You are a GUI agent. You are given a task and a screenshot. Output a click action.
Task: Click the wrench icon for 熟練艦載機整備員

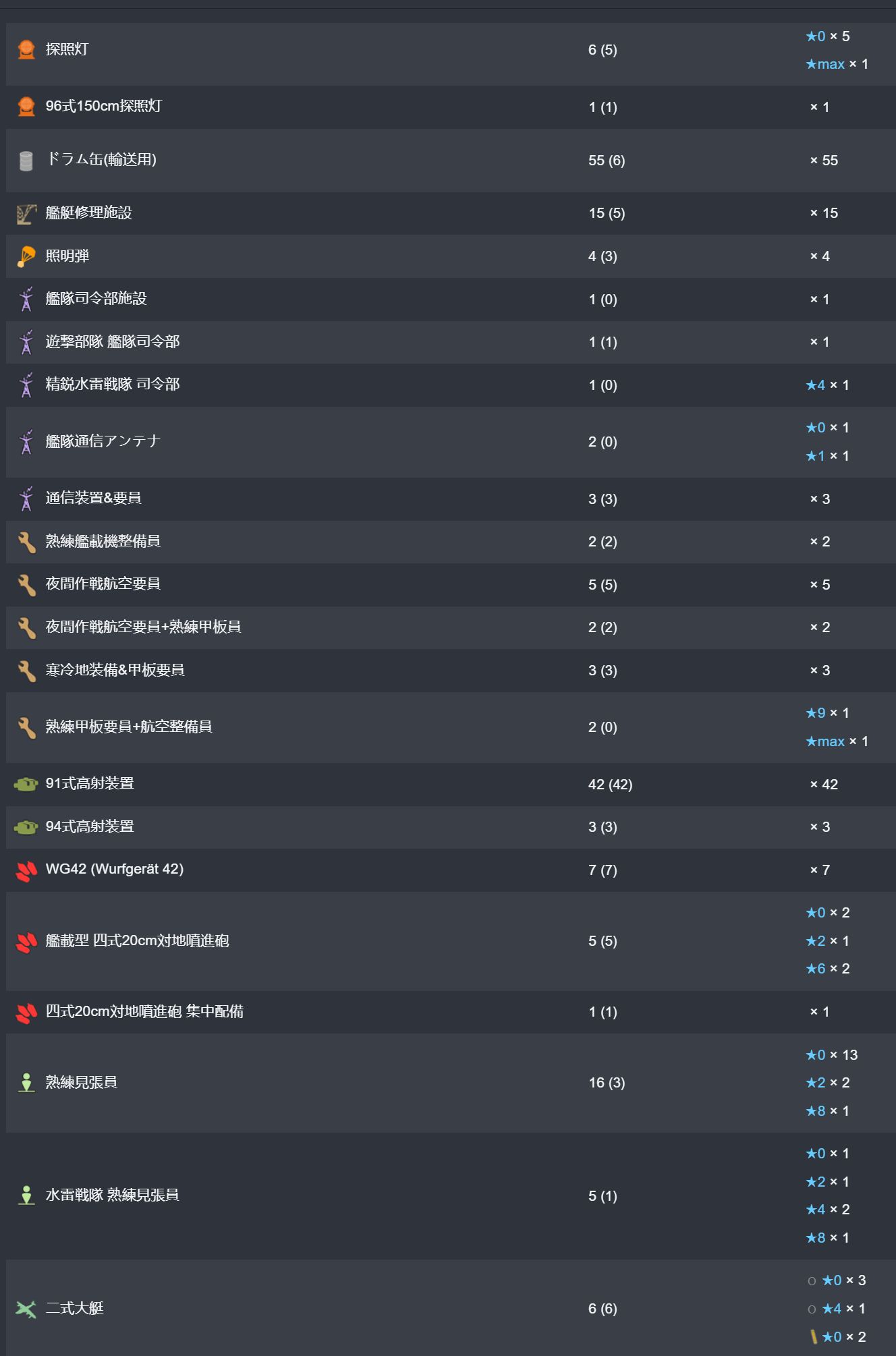26,542
